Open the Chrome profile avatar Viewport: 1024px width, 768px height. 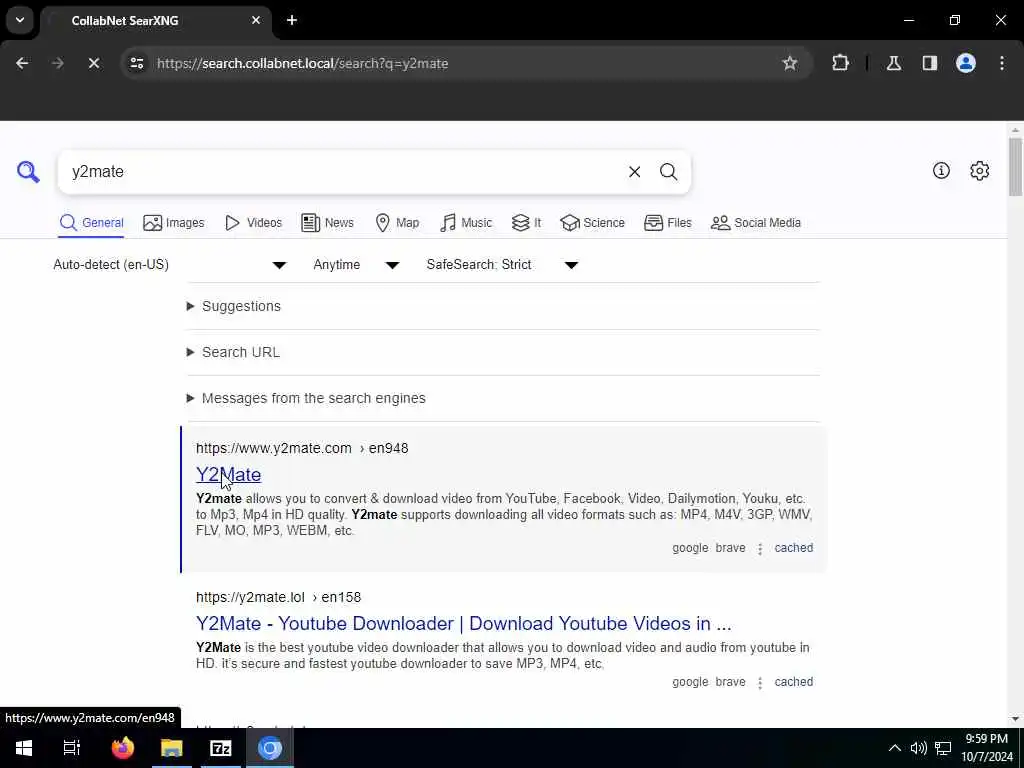coord(966,63)
